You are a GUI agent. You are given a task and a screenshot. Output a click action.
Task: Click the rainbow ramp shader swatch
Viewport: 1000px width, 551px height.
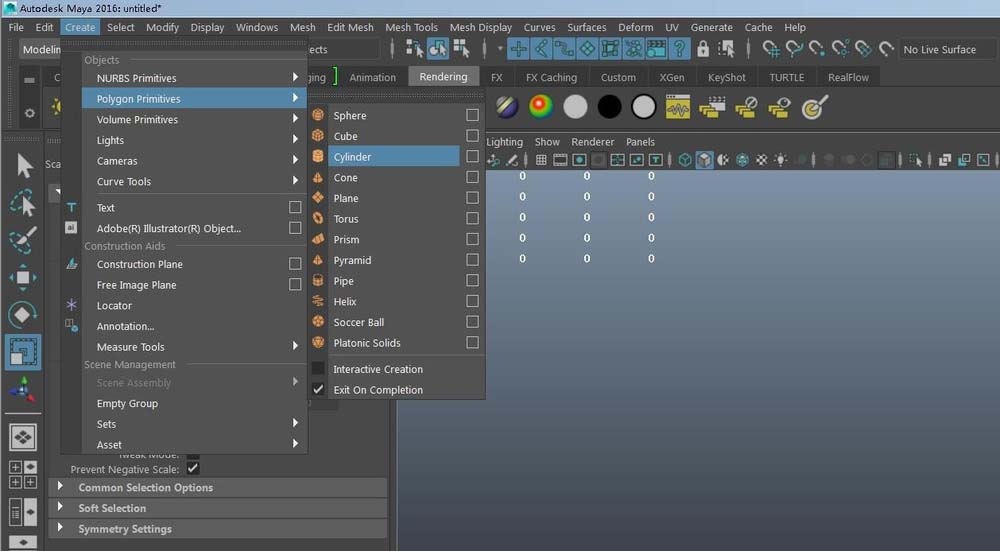click(x=541, y=107)
